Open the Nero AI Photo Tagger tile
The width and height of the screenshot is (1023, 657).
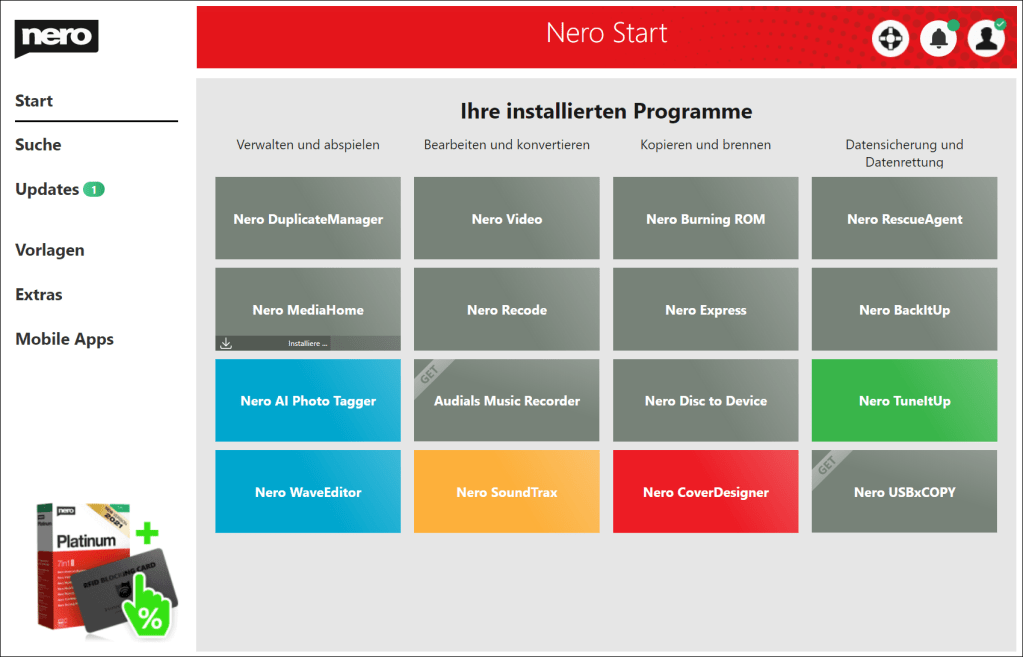tap(308, 401)
